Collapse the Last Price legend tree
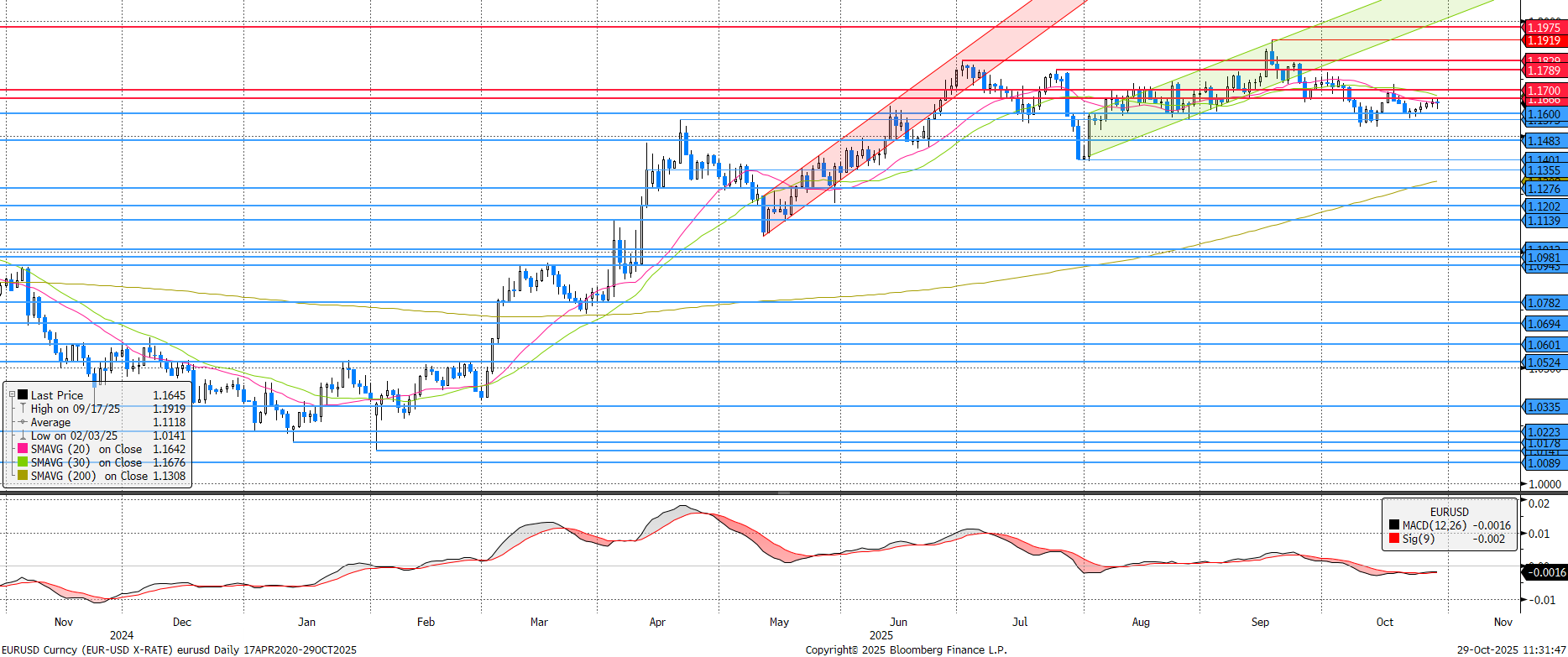The width and height of the screenshot is (1568, 657). click(12, 394)
